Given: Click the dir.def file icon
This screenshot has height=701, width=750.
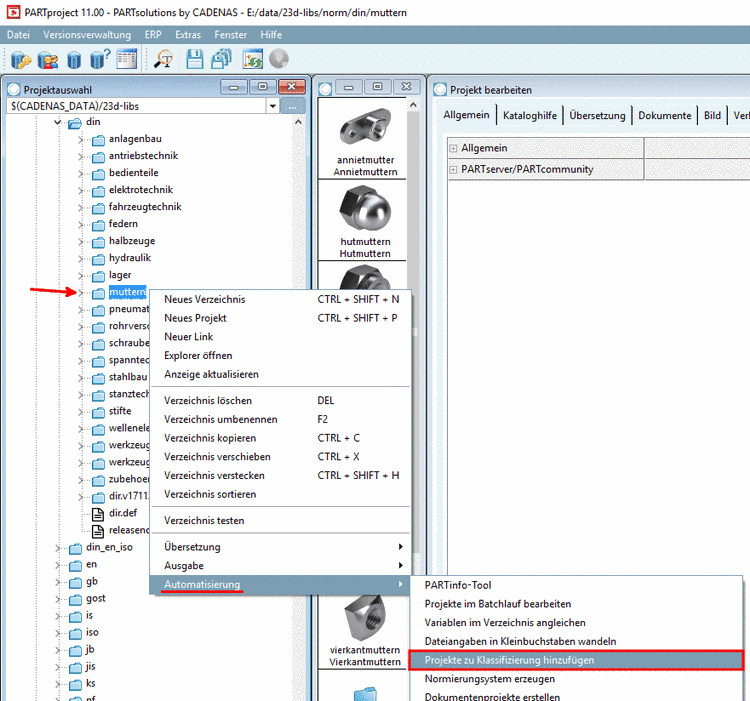Looking at the screenshot, I should (98, 514).
